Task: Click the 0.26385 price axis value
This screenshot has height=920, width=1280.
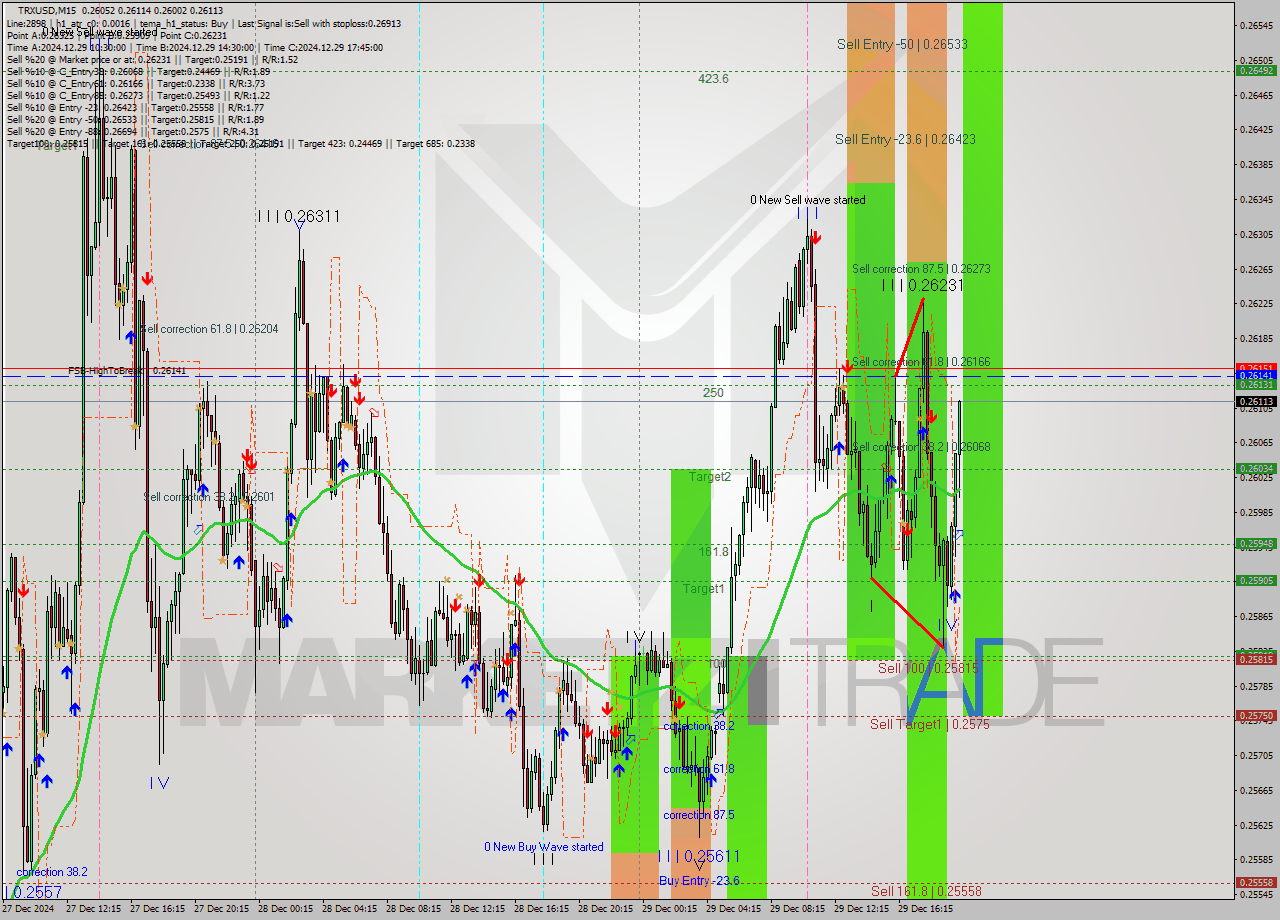Action: (x=1257, y=164)
